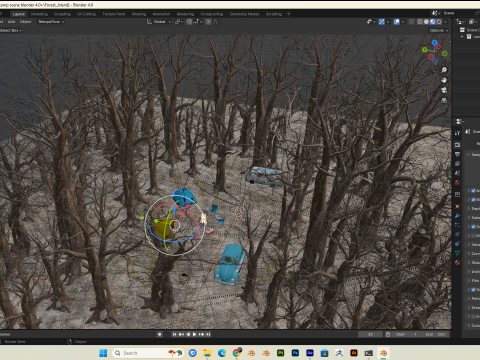This screenshot has height=360, width=480.
Task: Open the orange Object properties tab
Action: 457,206
